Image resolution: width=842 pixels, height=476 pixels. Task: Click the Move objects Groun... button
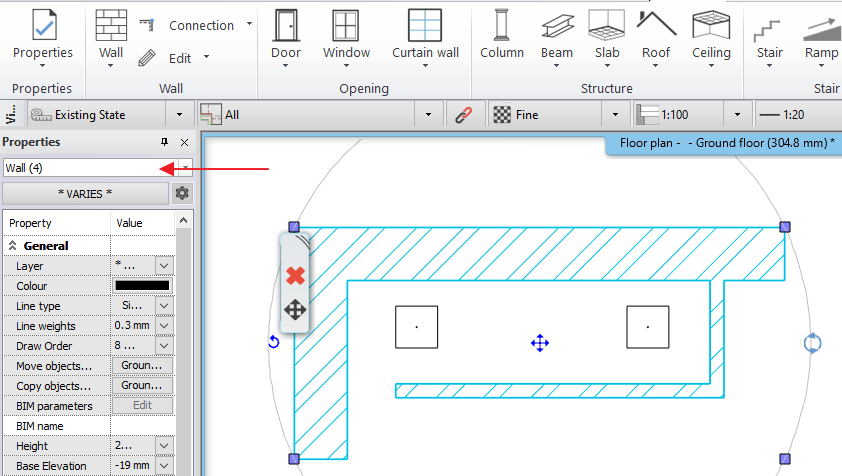(142, 365)
